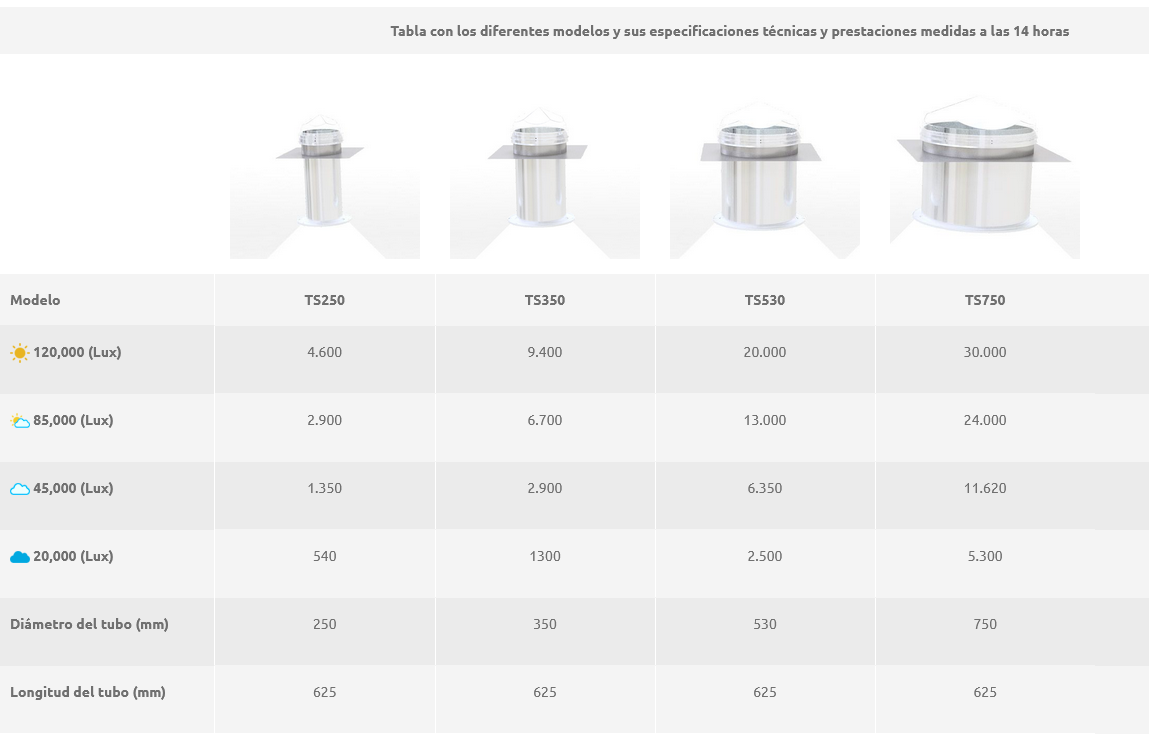The image size is (1149, 744).
Task: Click the Diámetro del tubo (mm) label
Action: [89, 624]
